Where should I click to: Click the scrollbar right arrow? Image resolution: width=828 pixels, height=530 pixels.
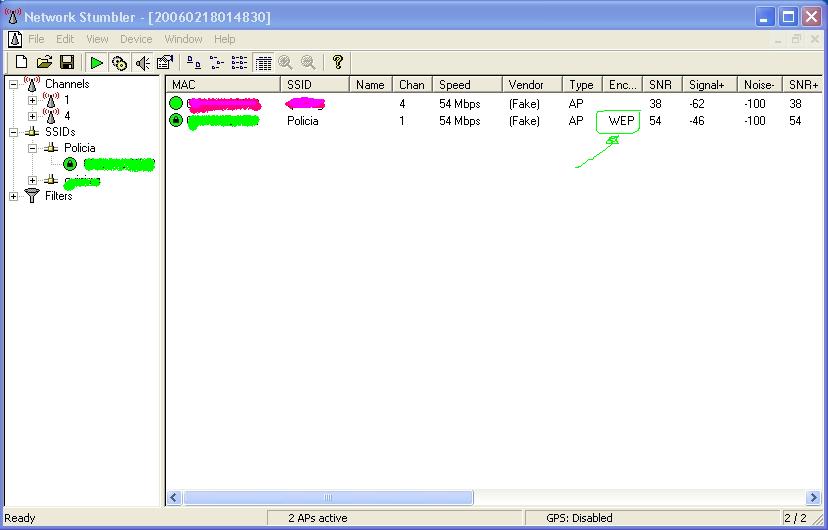pos(814,497)
